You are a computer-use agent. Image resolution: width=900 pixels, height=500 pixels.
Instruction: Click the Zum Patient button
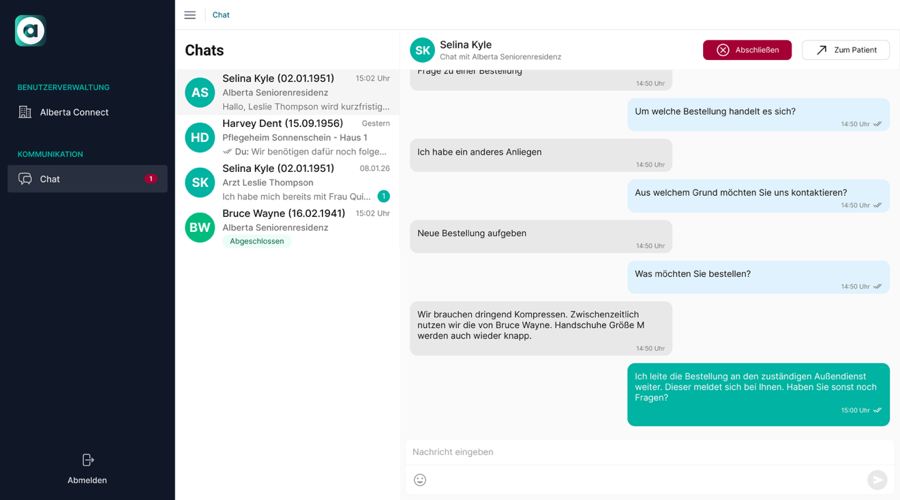pos(845,50)
